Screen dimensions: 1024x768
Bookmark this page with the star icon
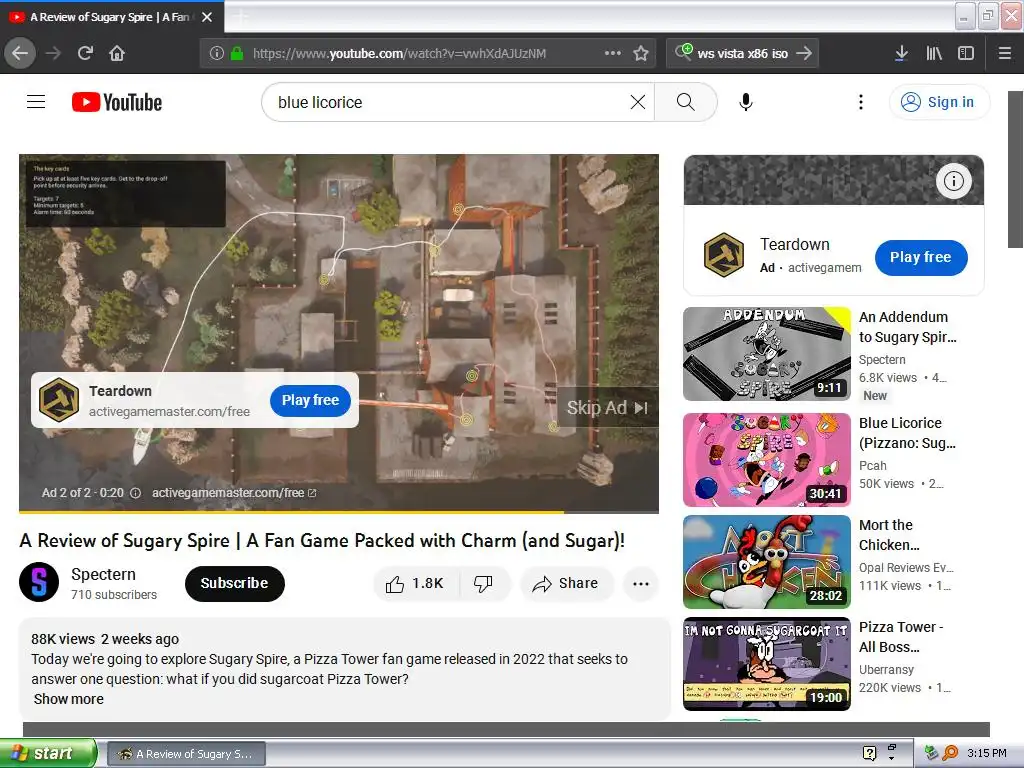641,53
